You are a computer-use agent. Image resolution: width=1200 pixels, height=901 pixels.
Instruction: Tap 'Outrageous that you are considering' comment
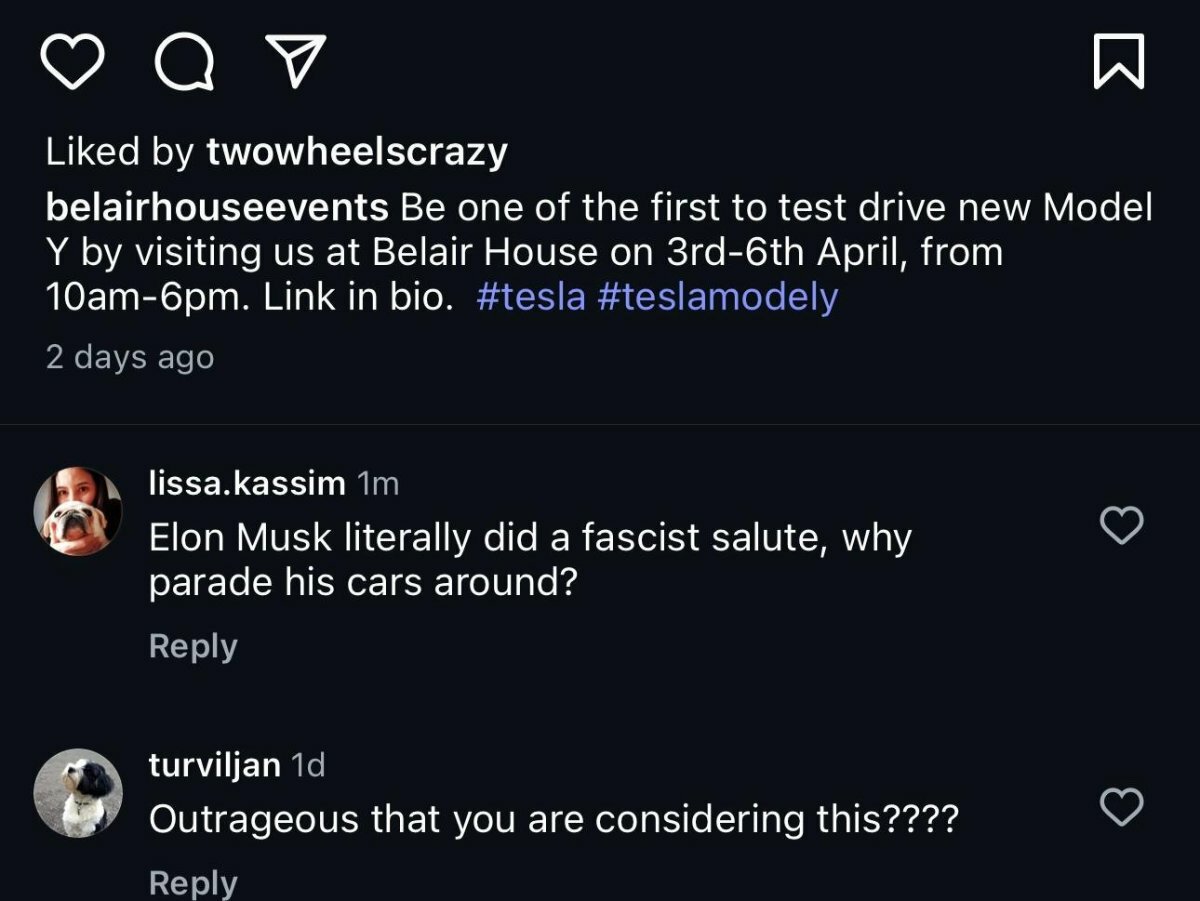coord(553,820)
